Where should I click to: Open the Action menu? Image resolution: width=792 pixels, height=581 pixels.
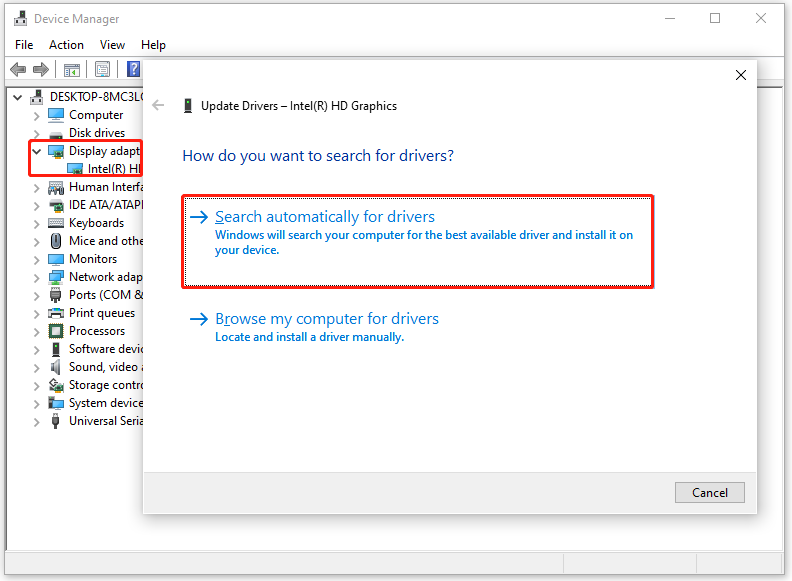[x=66, y=45]
